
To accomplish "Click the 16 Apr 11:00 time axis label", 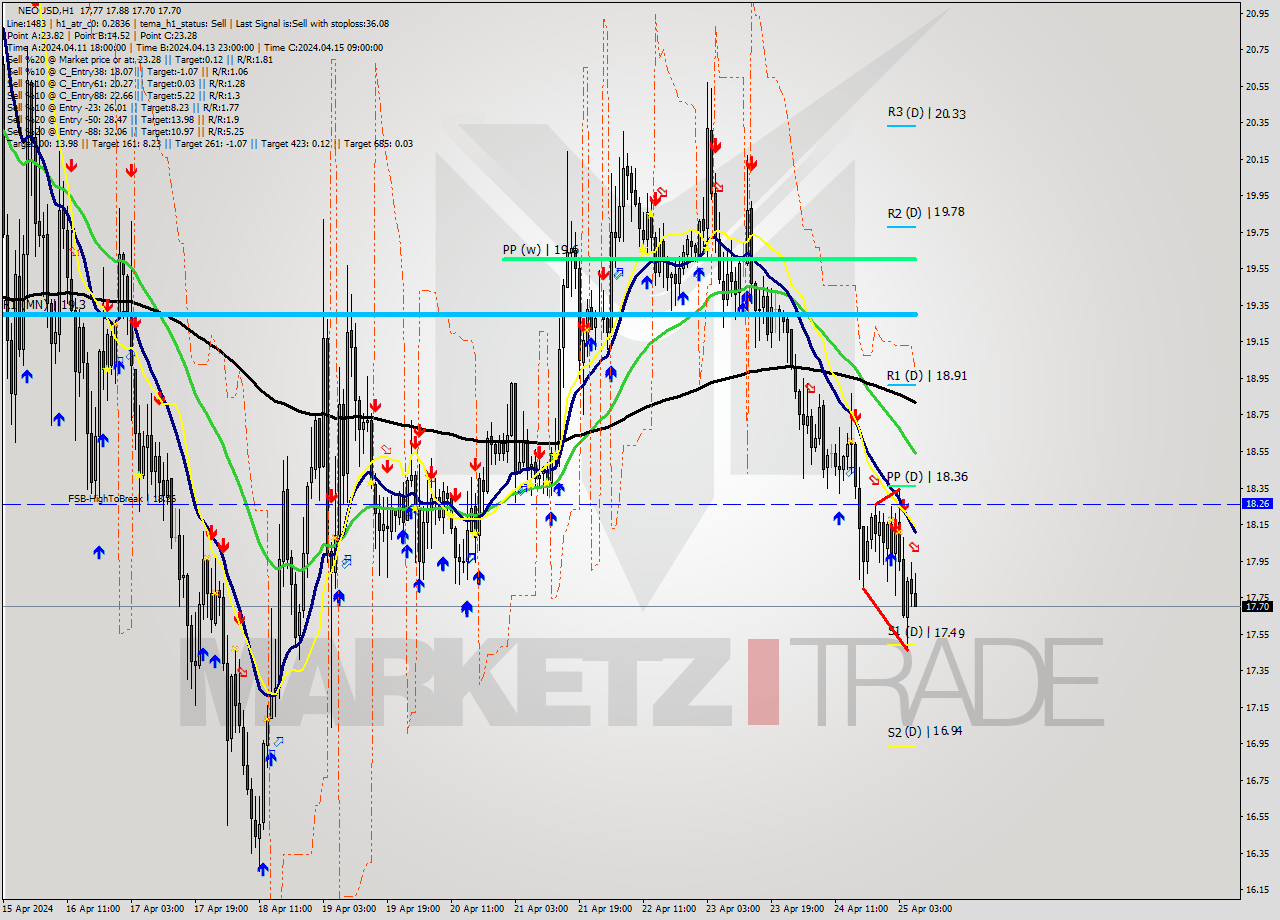I will [92, 909].
